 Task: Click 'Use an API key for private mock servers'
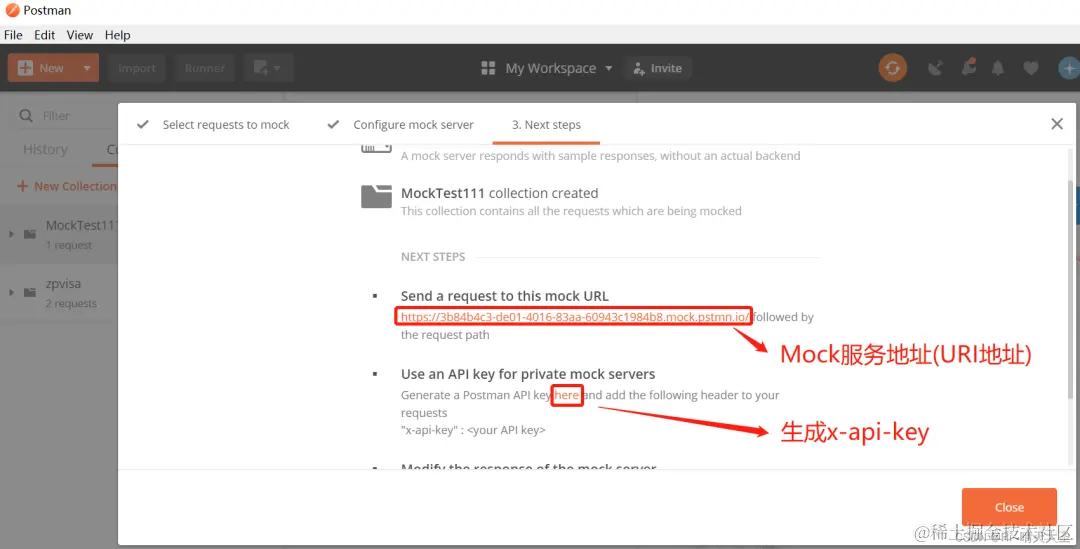coord(528,374)
